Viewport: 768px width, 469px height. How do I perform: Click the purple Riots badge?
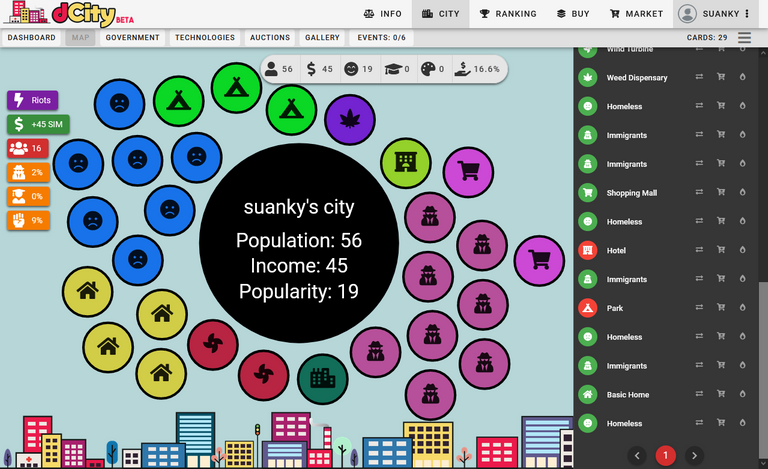point(33,100)
